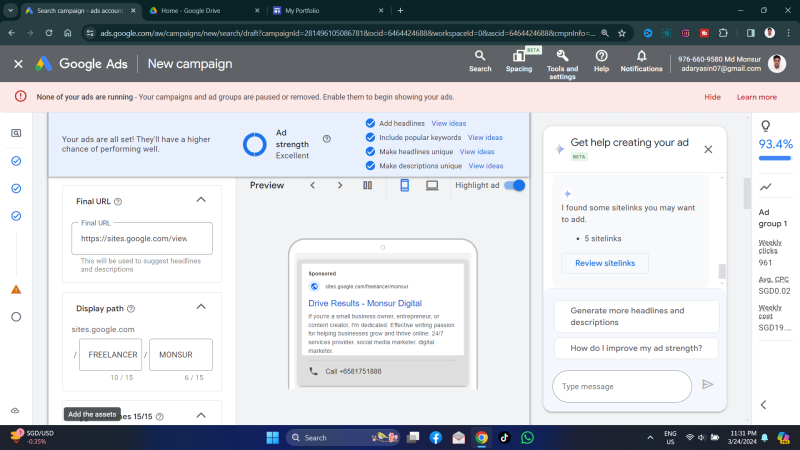The image size is (800, 450).
Task: Click the assistant chat panel scrollbar
Action: point(722,271)
